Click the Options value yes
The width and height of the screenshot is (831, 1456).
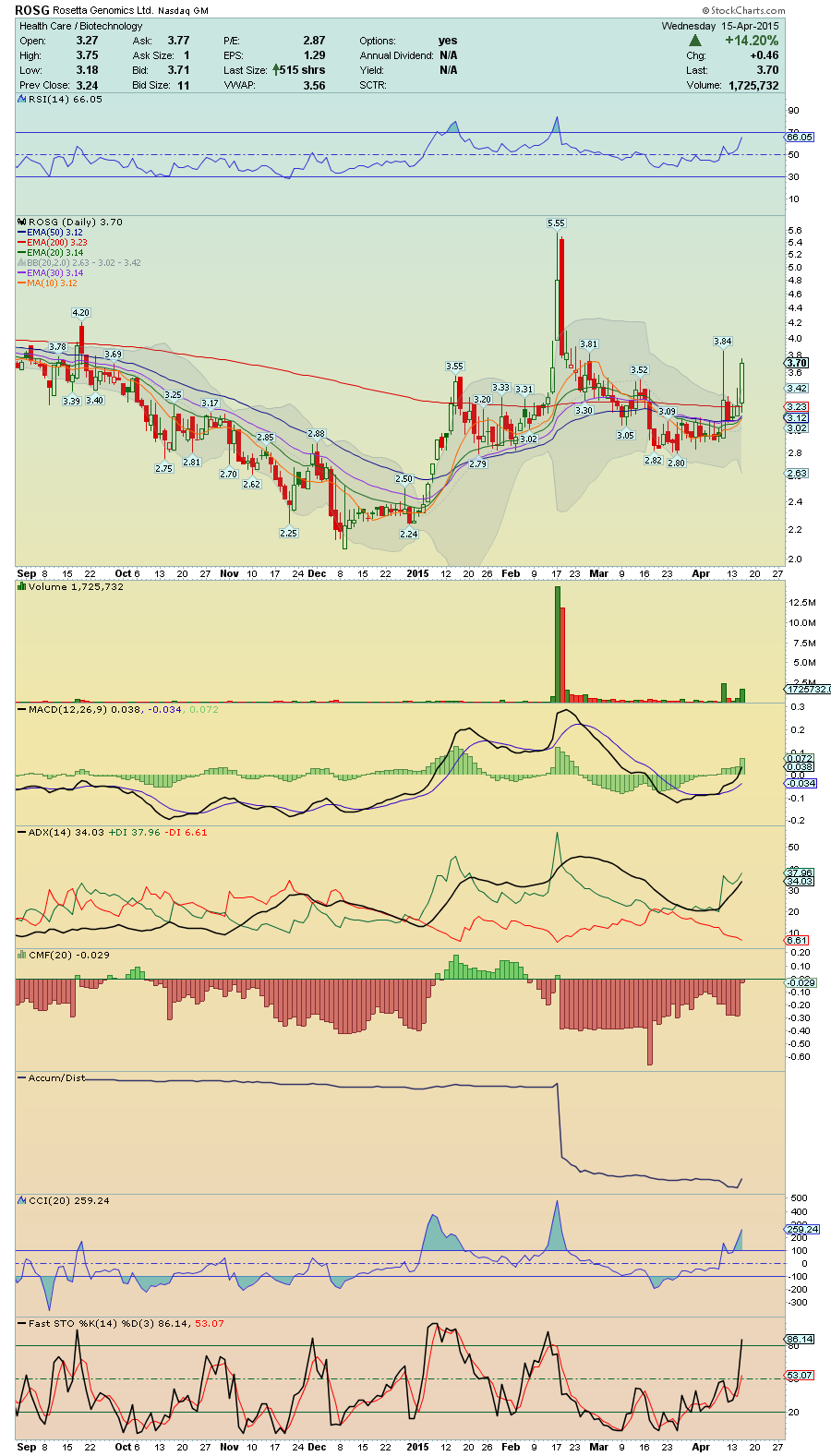pyautogui.click(x=448, y=41)
